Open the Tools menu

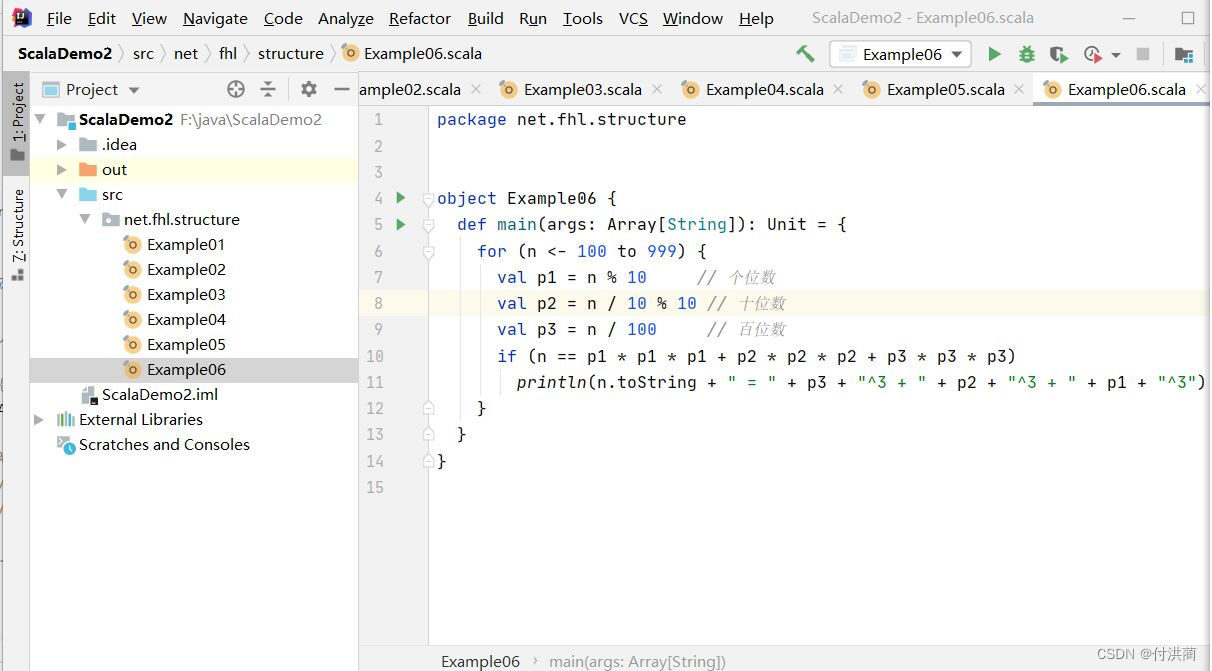[x=582, y=18]
